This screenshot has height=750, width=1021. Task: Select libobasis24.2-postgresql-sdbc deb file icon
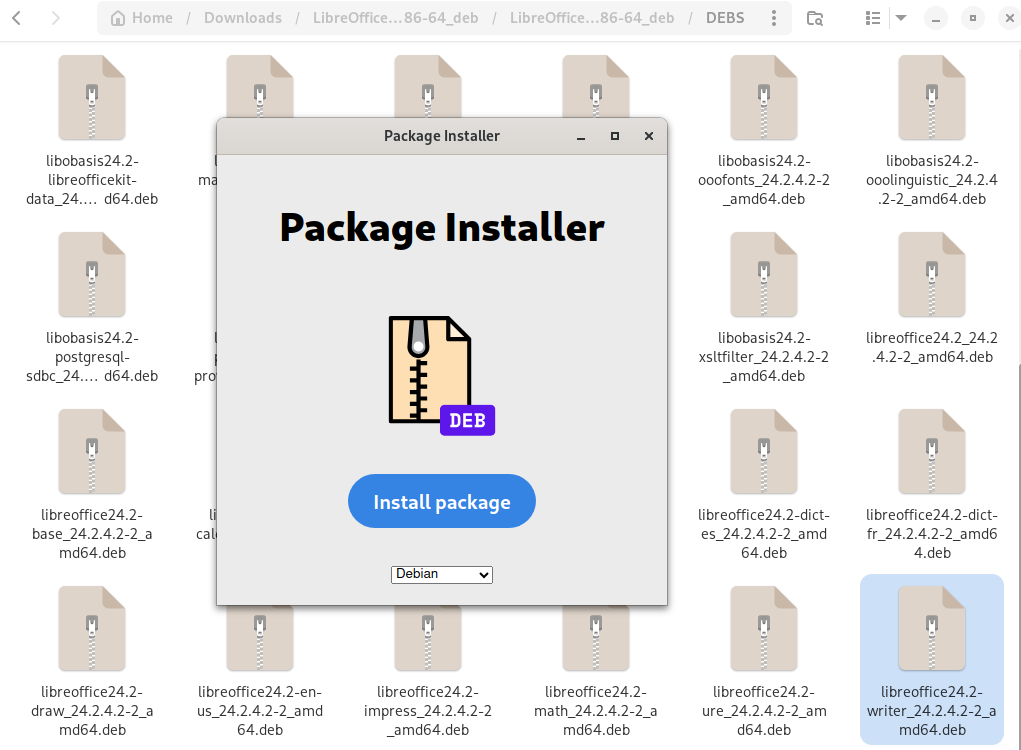point(92,275)
